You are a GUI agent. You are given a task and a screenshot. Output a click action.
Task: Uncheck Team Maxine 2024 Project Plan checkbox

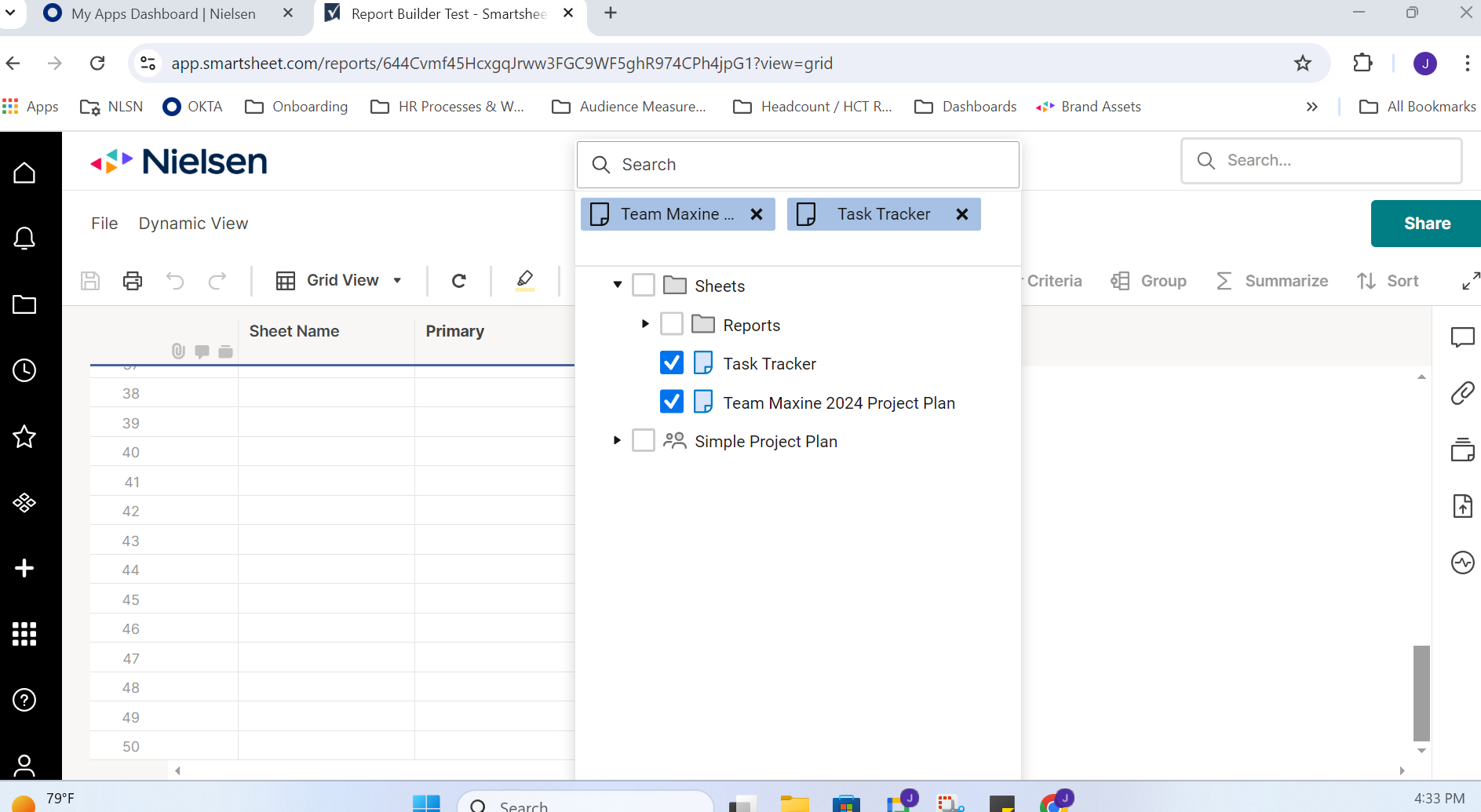tap(672, 402)
